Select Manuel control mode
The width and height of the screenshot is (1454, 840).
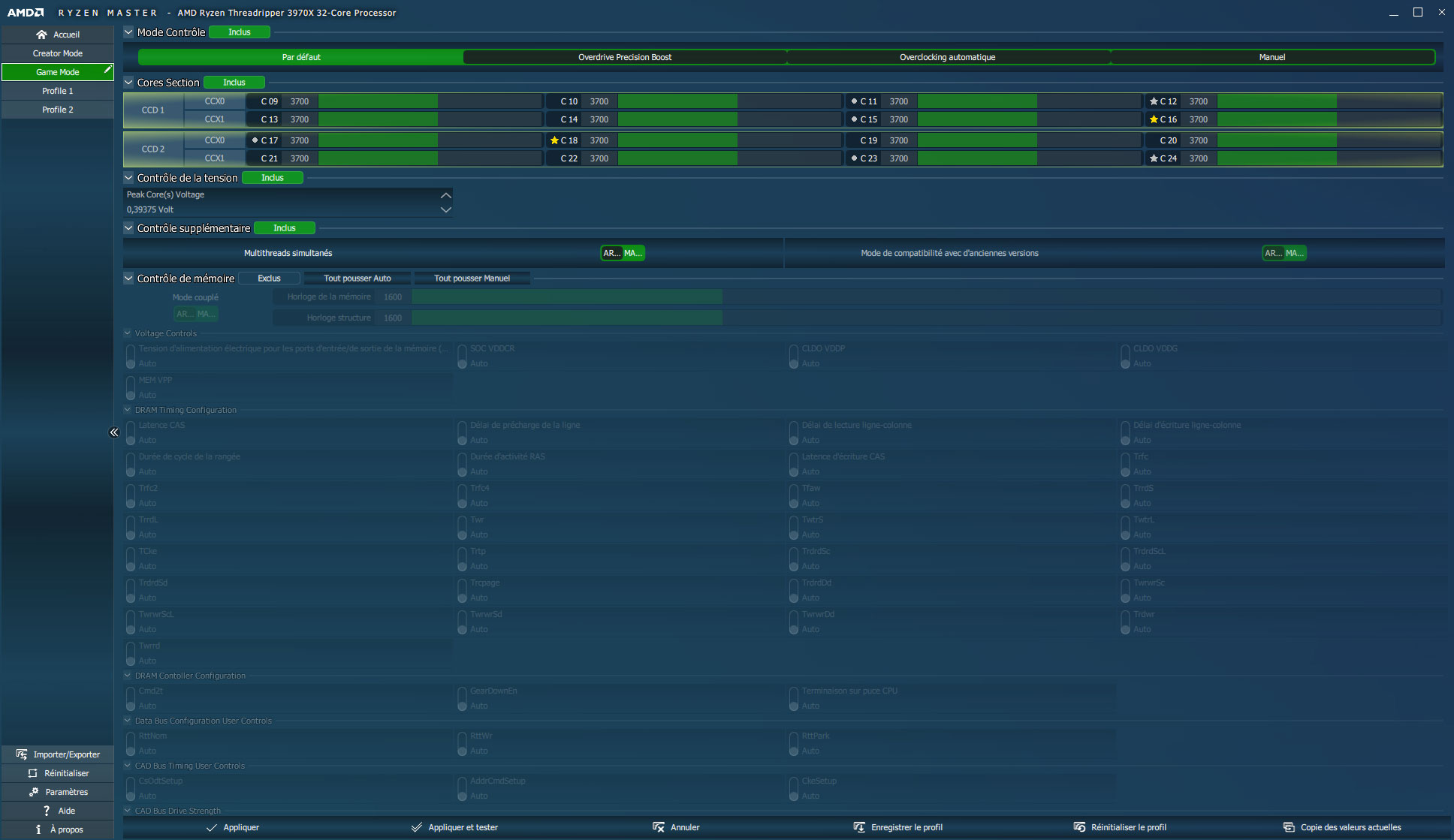click(1272, 57)
